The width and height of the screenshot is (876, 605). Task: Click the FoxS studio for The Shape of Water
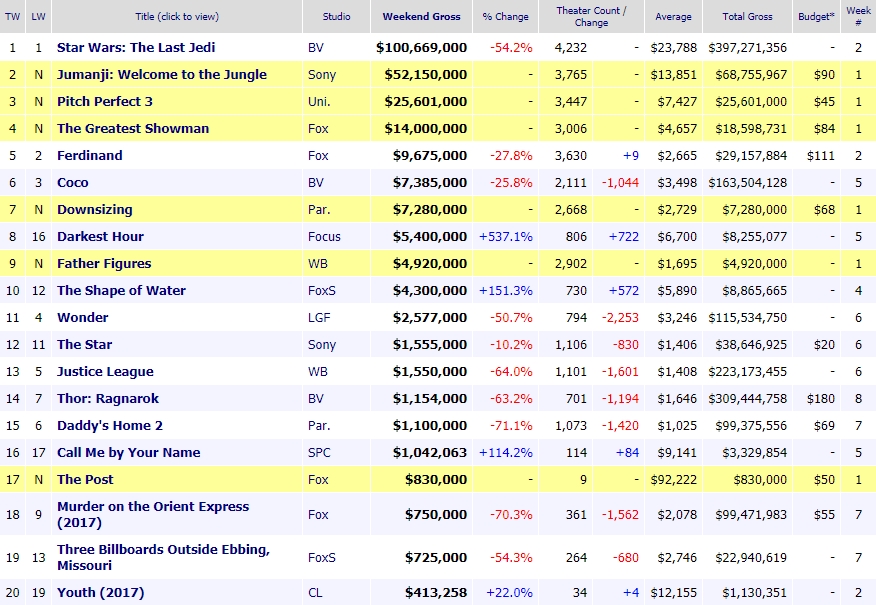322,290
